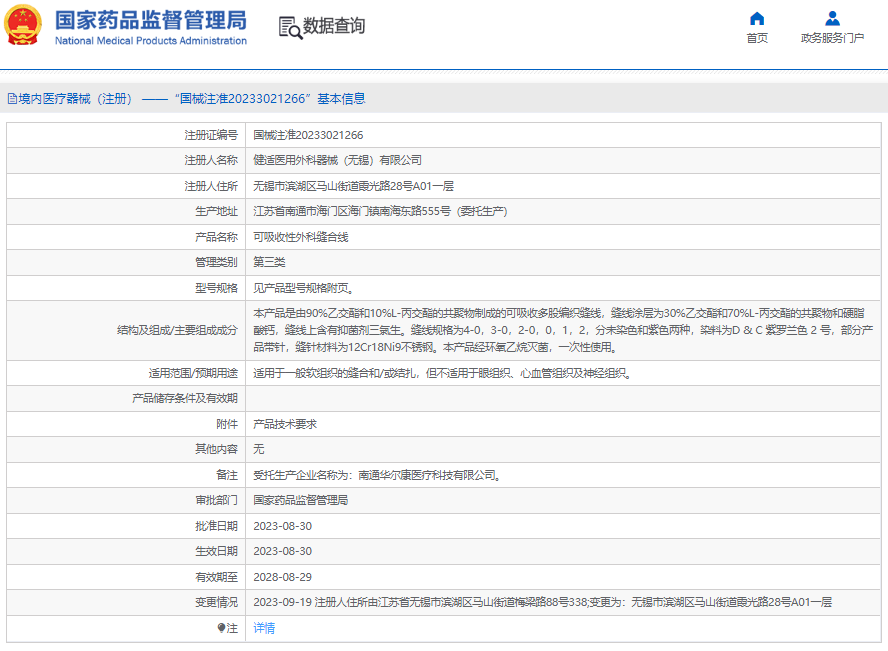Screen dimensions: 888x651
Task: Click 政务服务门户 navigation label
Action: point(832,38)
